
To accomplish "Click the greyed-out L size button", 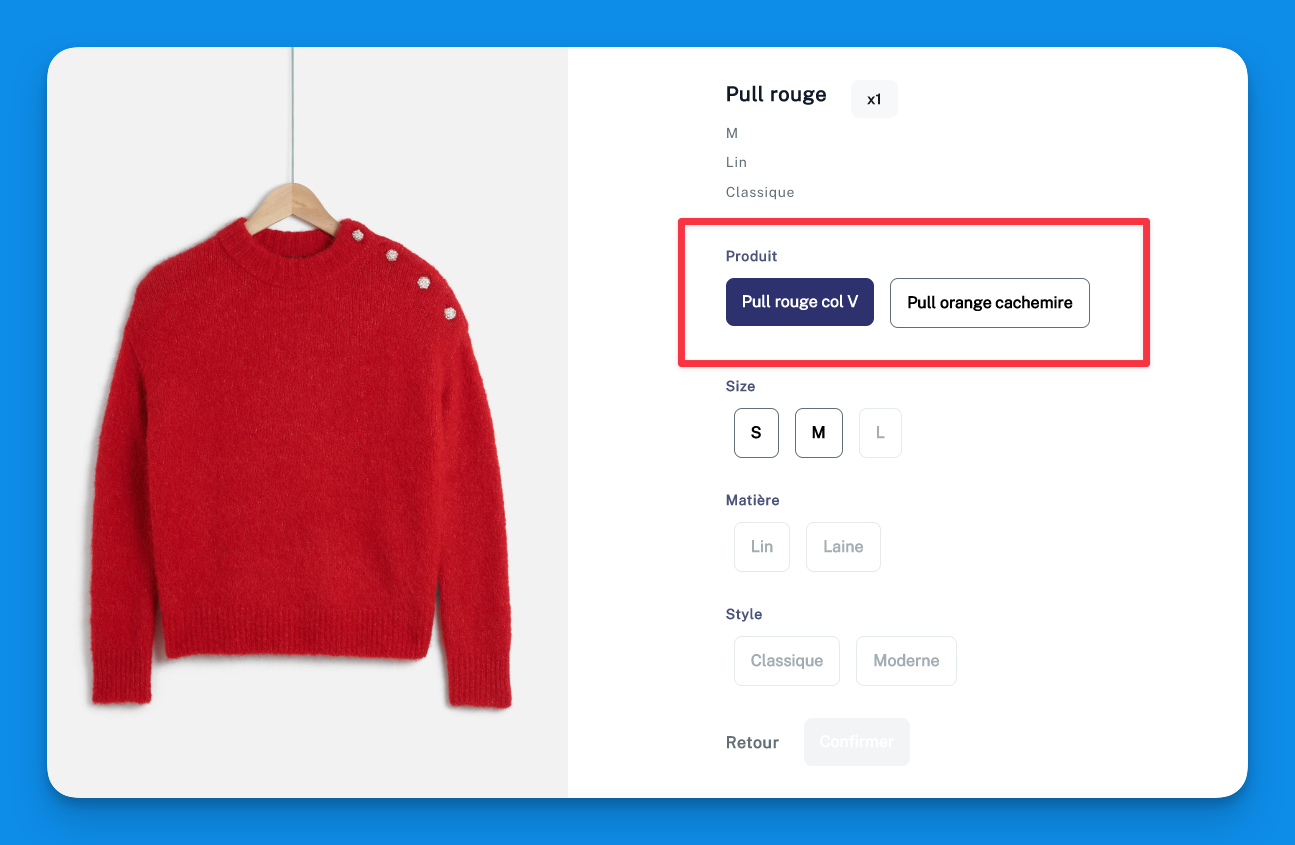I will (880, 433).
